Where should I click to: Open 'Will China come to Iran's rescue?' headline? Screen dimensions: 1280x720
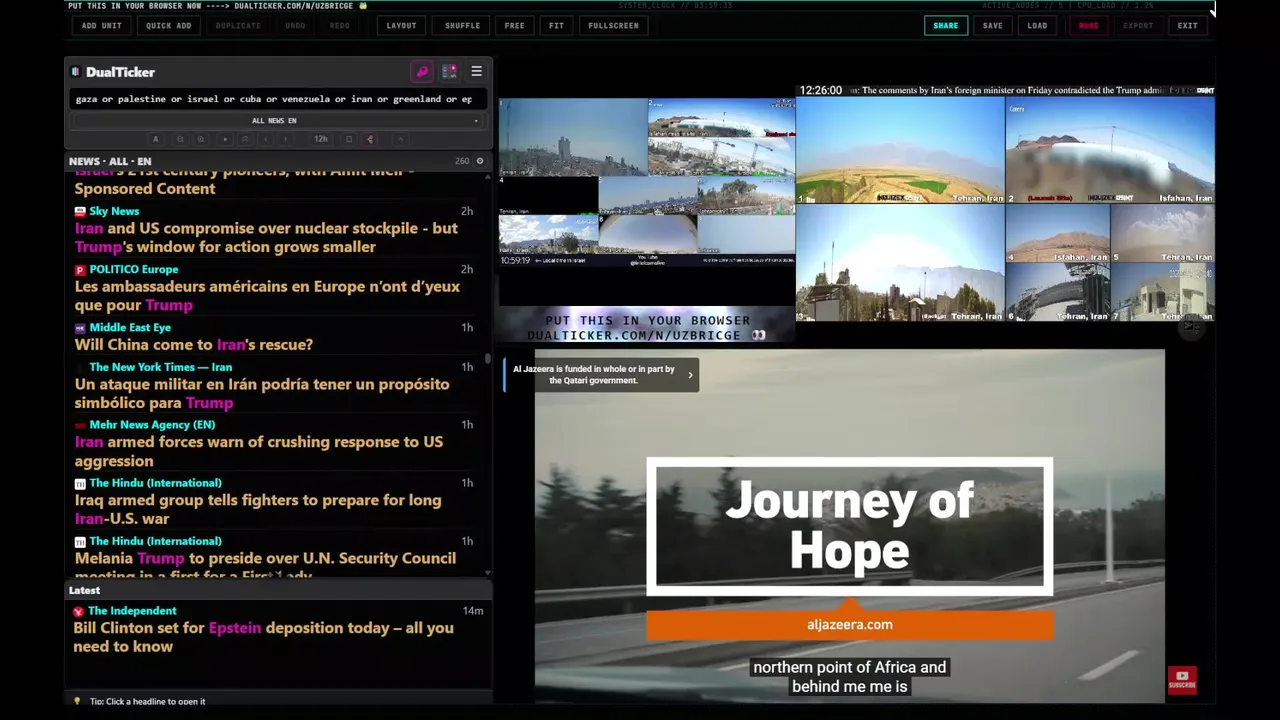click(x=193, y=345)
